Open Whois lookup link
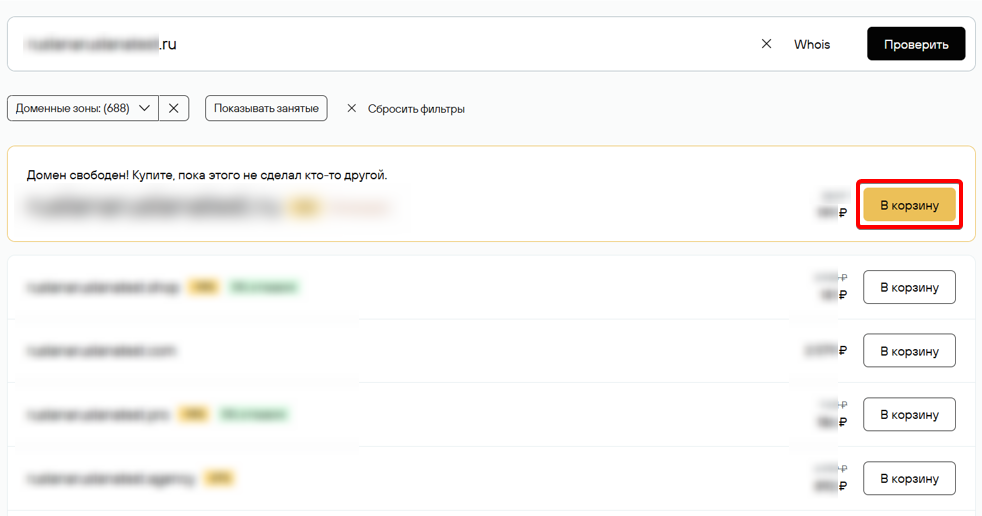 [812, 44]
